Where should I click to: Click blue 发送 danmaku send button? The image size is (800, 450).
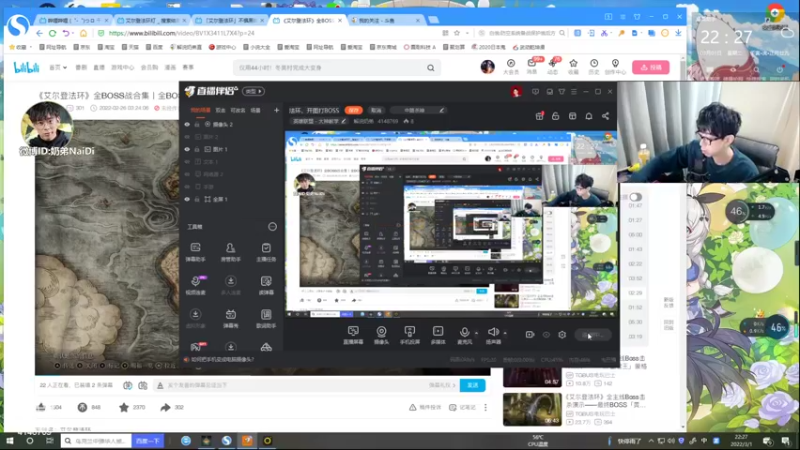coord(472,385)
